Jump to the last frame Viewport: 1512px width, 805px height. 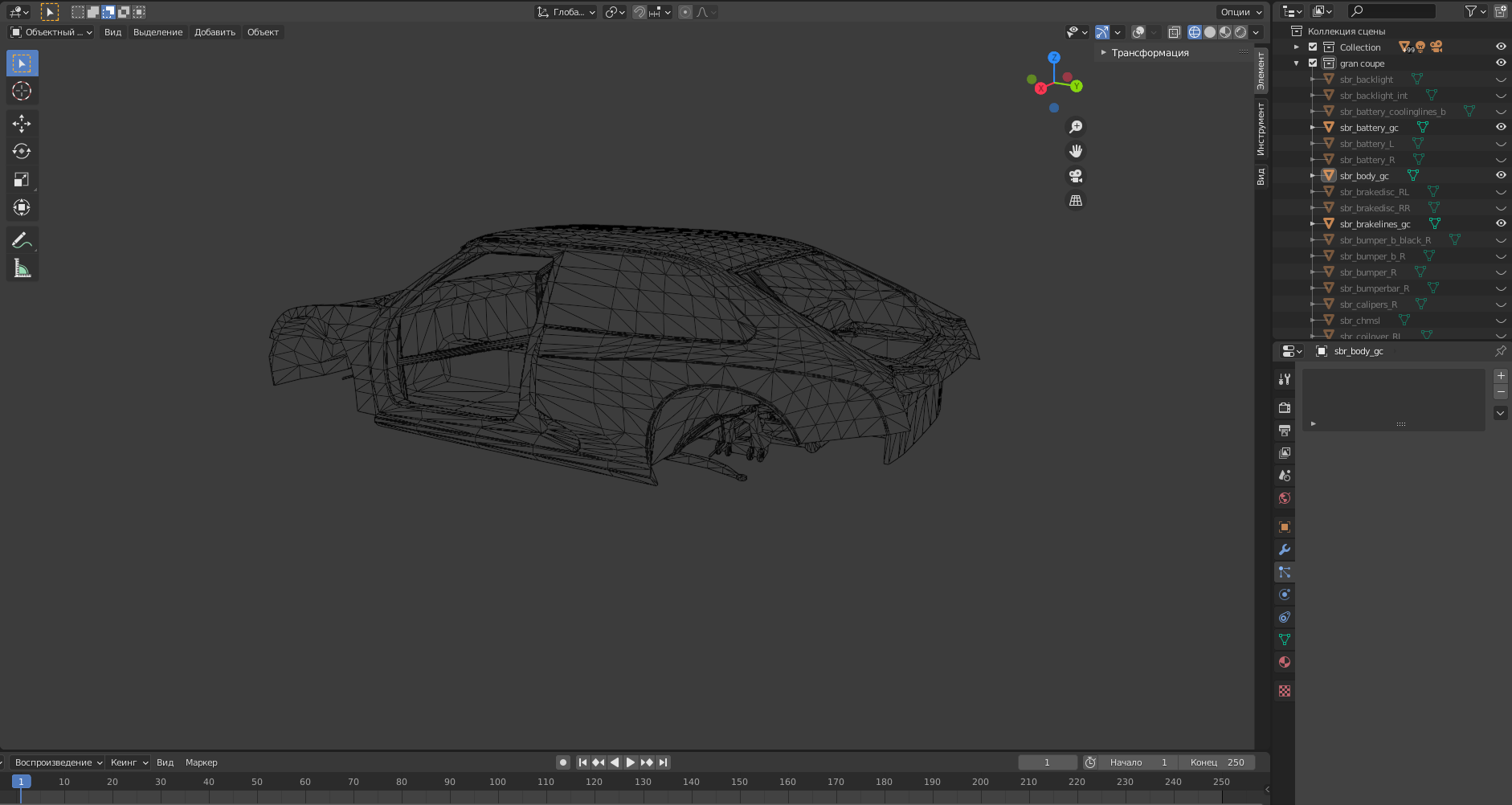point(663,762)
